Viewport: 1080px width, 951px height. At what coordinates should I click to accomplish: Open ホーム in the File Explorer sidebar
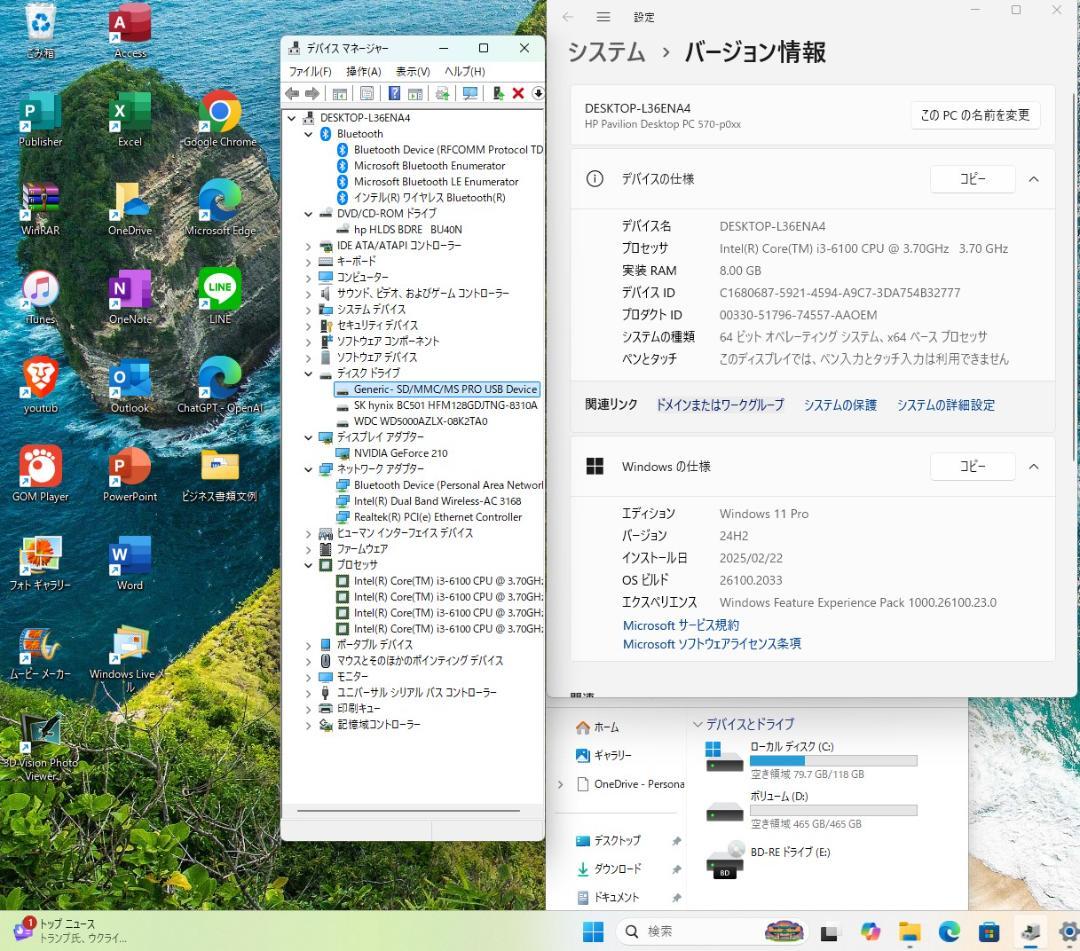[605, 726]
